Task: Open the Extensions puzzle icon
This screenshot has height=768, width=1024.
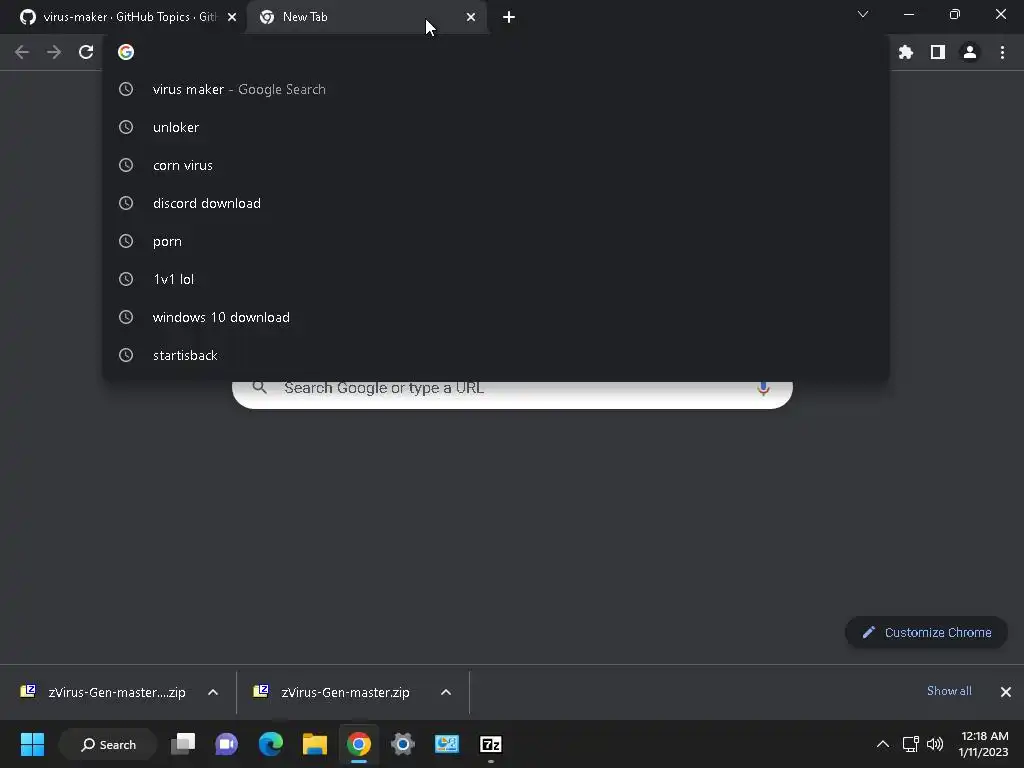Action: tap(905, 52)
